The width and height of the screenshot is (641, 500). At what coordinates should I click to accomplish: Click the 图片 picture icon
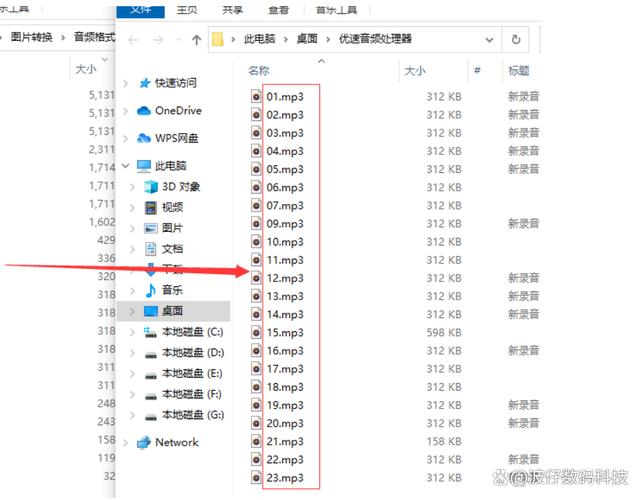[151, 228]
